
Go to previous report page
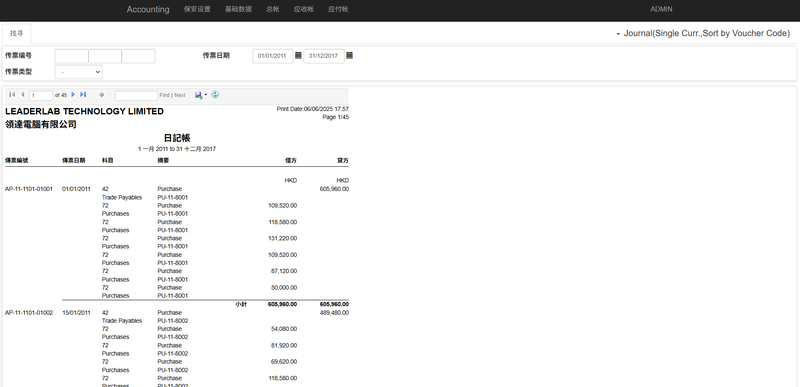click(22, 94)
